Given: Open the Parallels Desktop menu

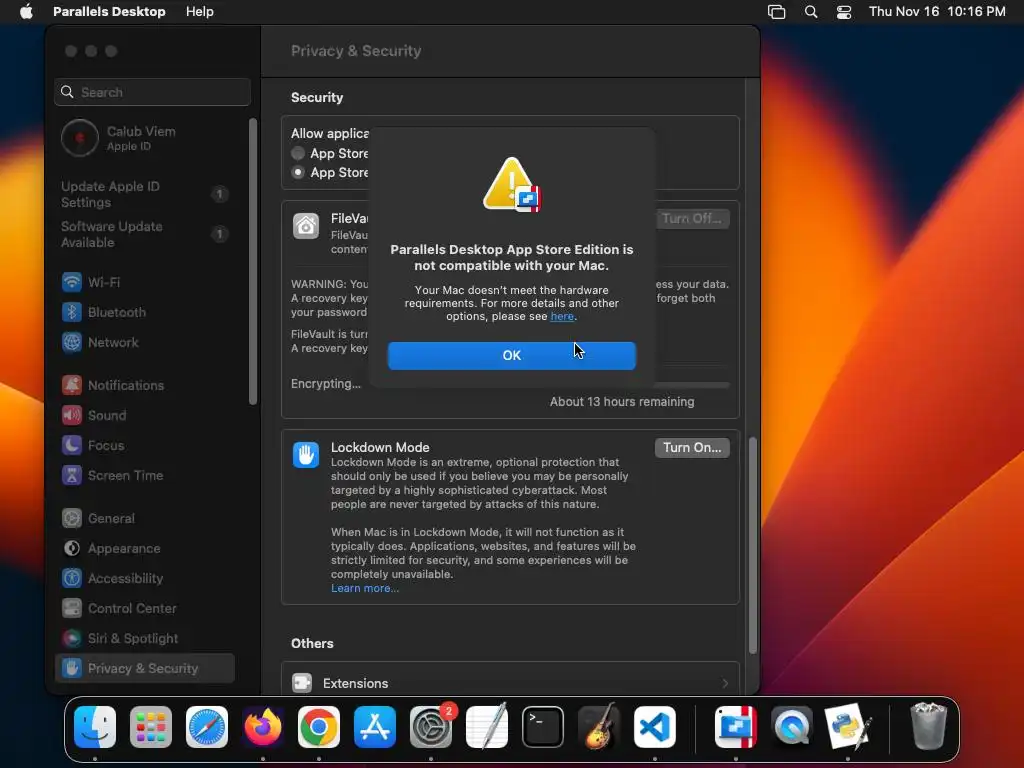Looking at the screenshot, I should click(x=109, y=11).
